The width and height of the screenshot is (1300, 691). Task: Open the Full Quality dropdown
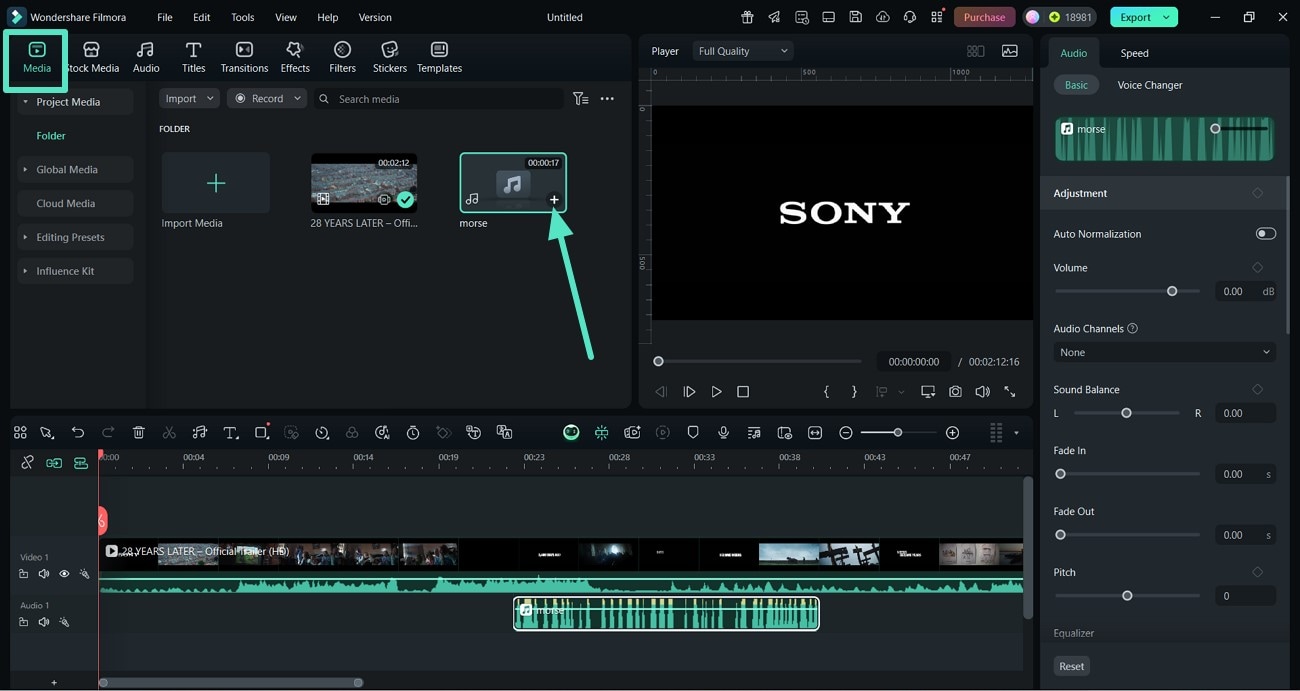(x=742, y=51)
